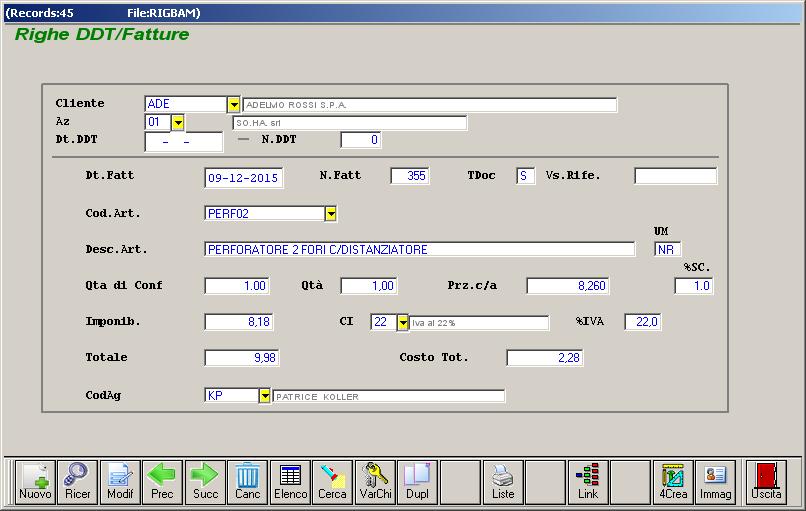Duplicate record with Dupl icon

(417, 482)
